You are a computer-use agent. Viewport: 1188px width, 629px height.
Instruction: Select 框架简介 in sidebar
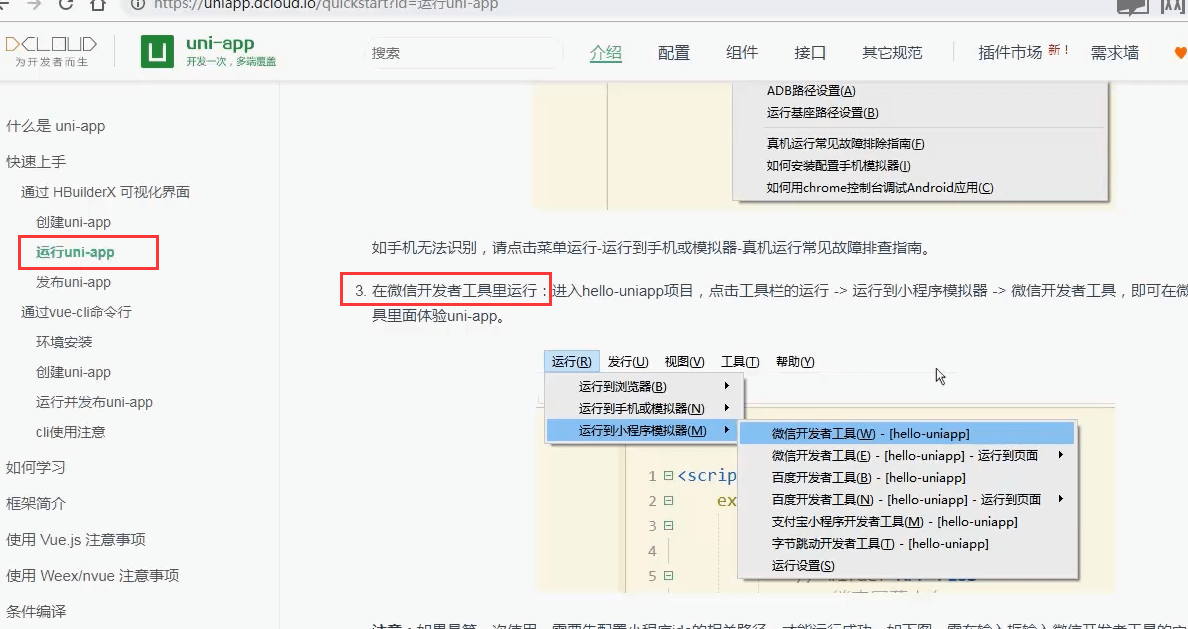coord(36,503)
